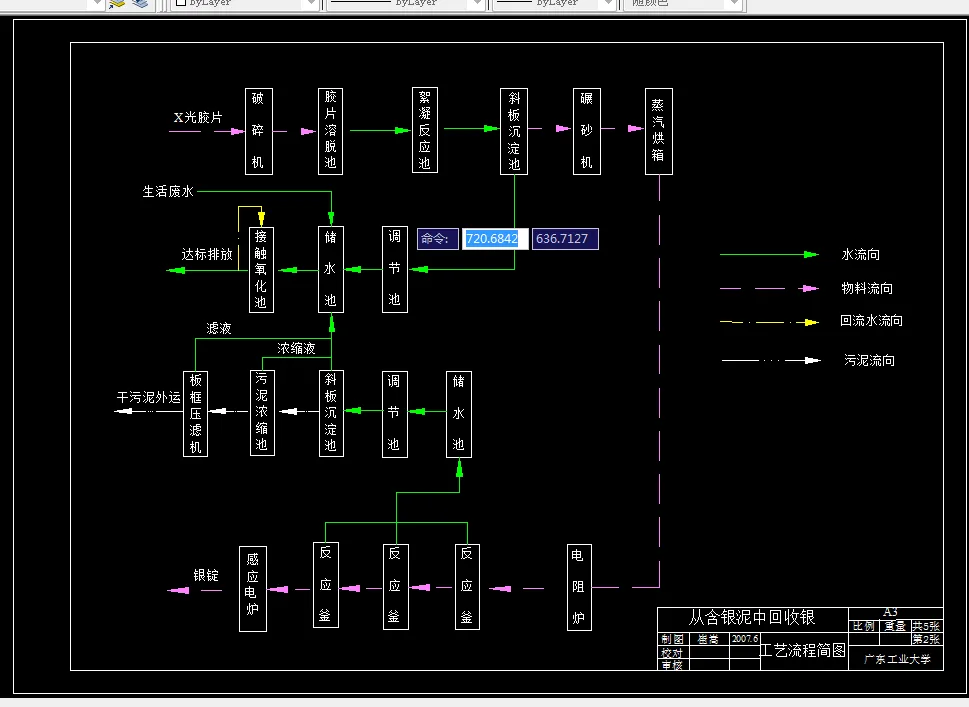Image resolution: width=969 pixels, height=707 pixels.
Task: Select the 碾砂机 box
Action: pyautogui.click(x=586, y=131)
